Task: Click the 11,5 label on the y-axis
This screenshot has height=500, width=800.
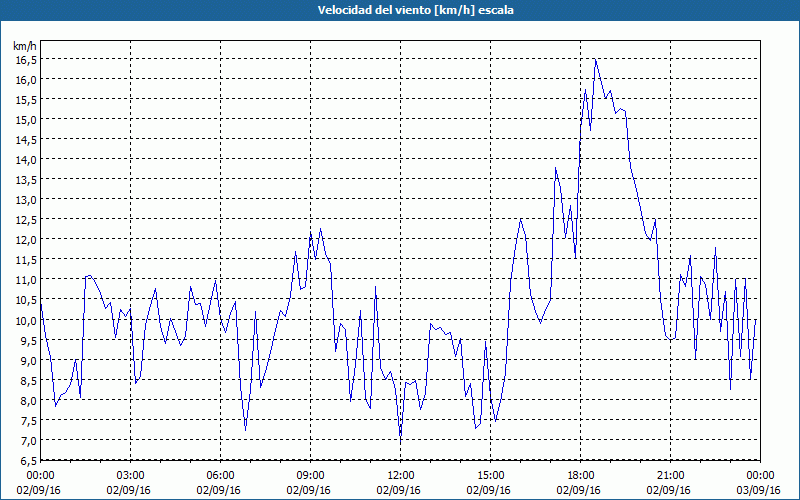Action: coord(26,260)
